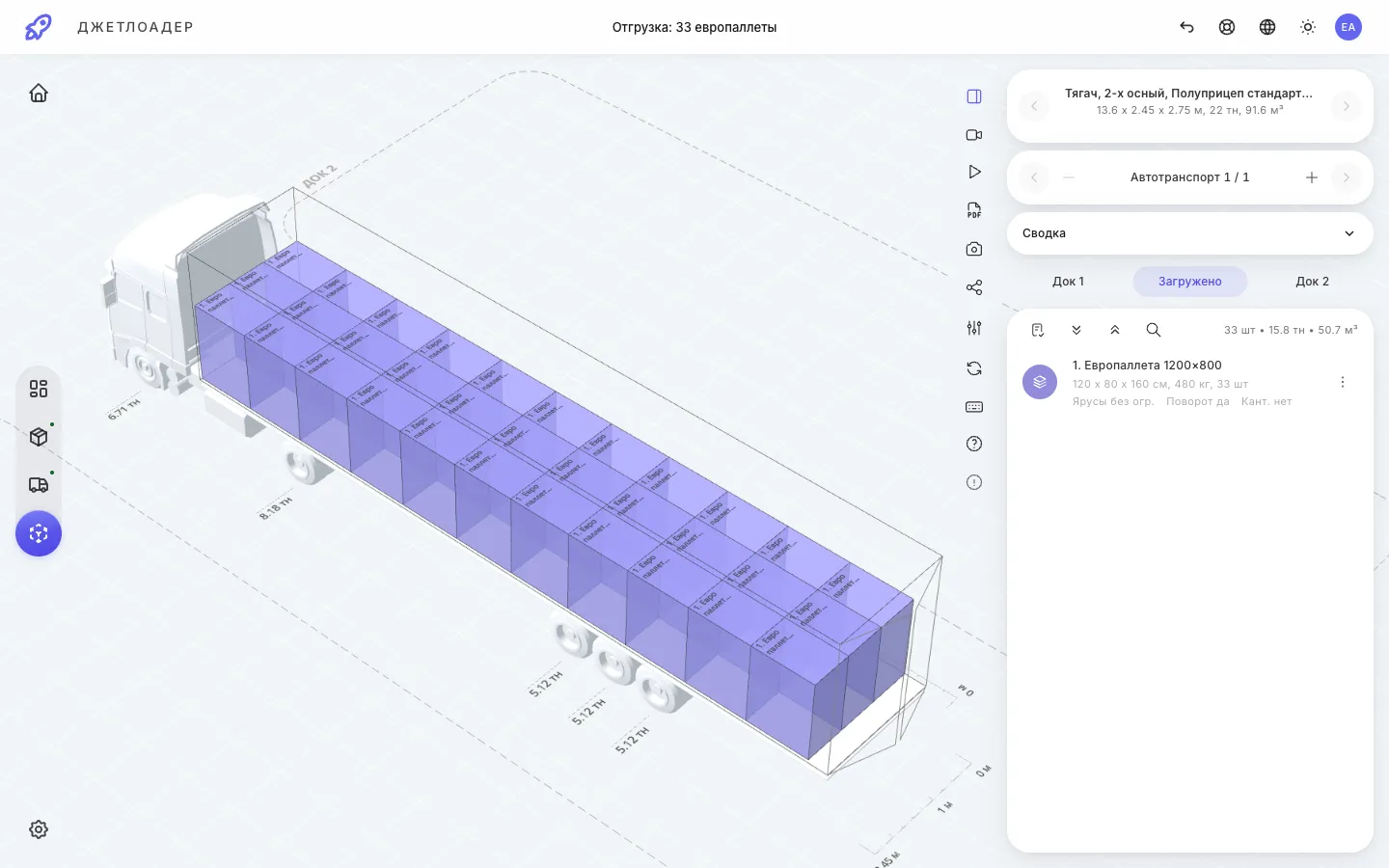1389x868 pixels.
Task: Click the info exclamation circle icon
Action: [974, 482]
